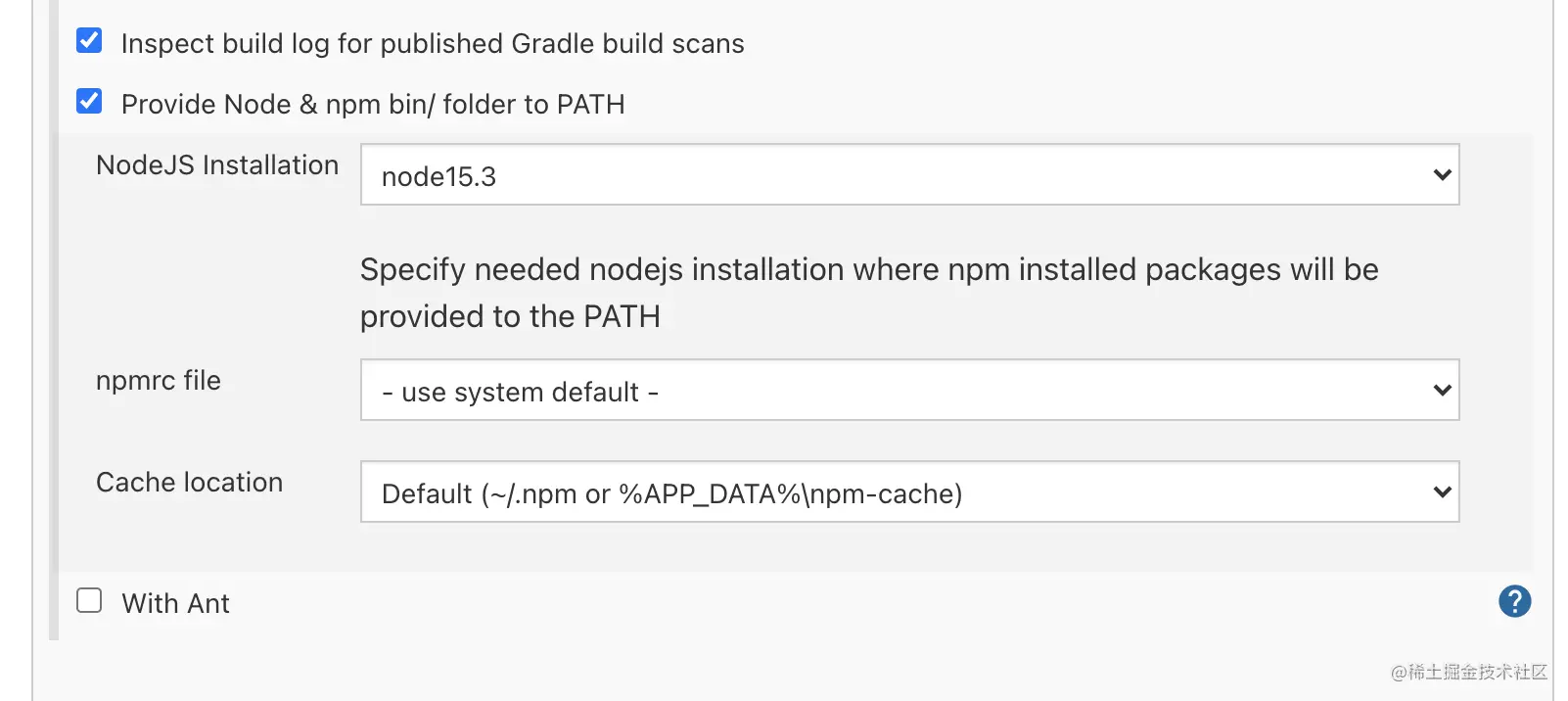Click the watermark text in the bottom corner
The image size is (1568, 701).
(1468, 672)
